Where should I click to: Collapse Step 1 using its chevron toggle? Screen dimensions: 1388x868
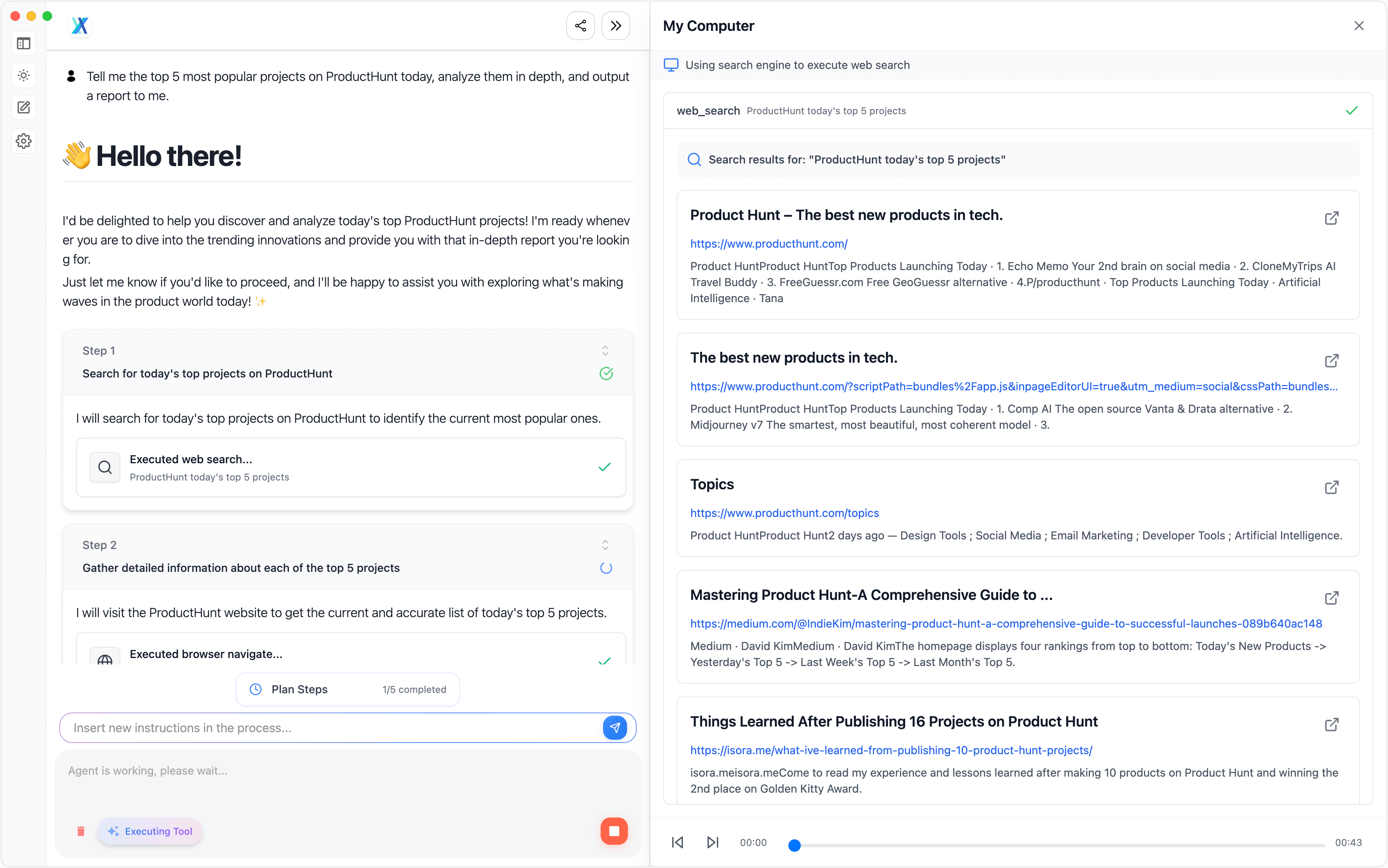605,350
